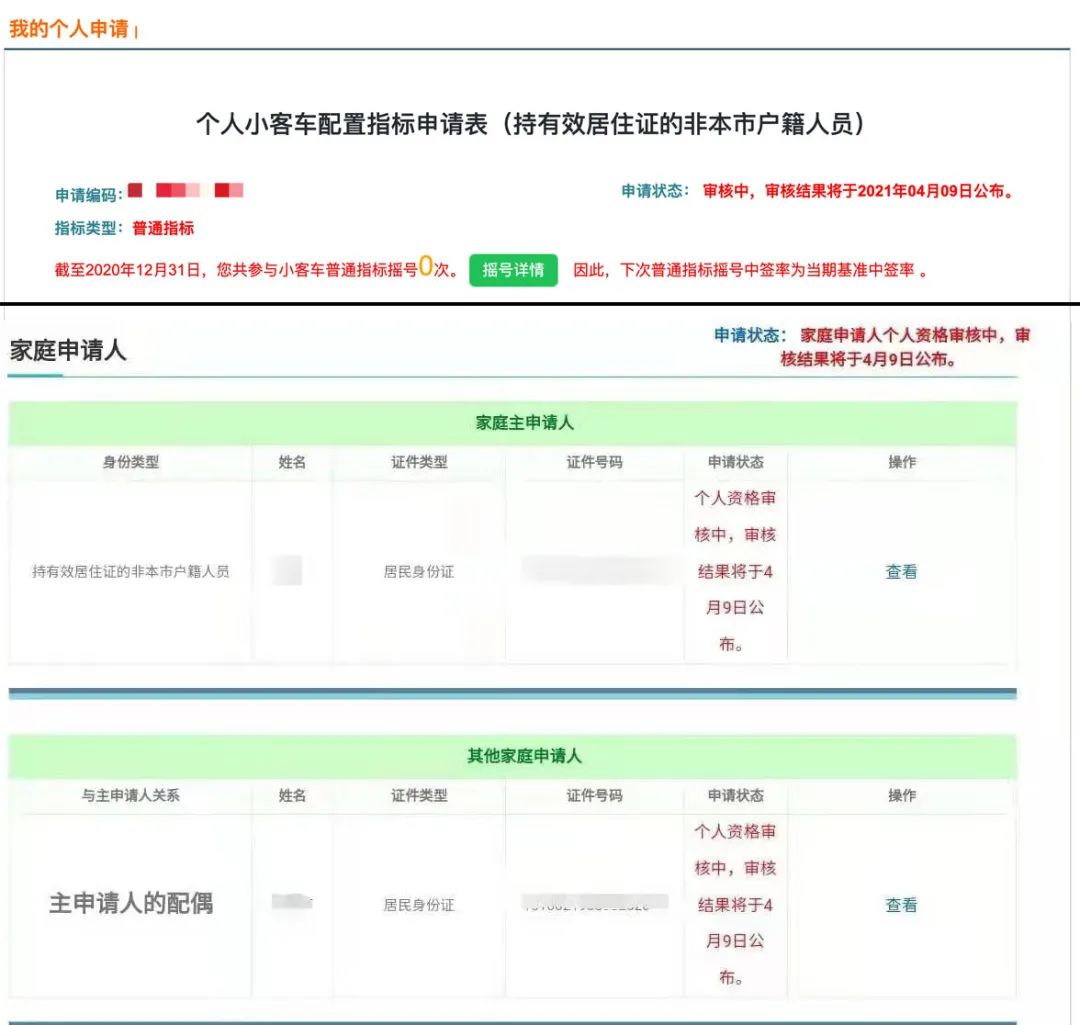Click 居民身份证 cell in 其他家庭申请人 table

click(419, 904)
